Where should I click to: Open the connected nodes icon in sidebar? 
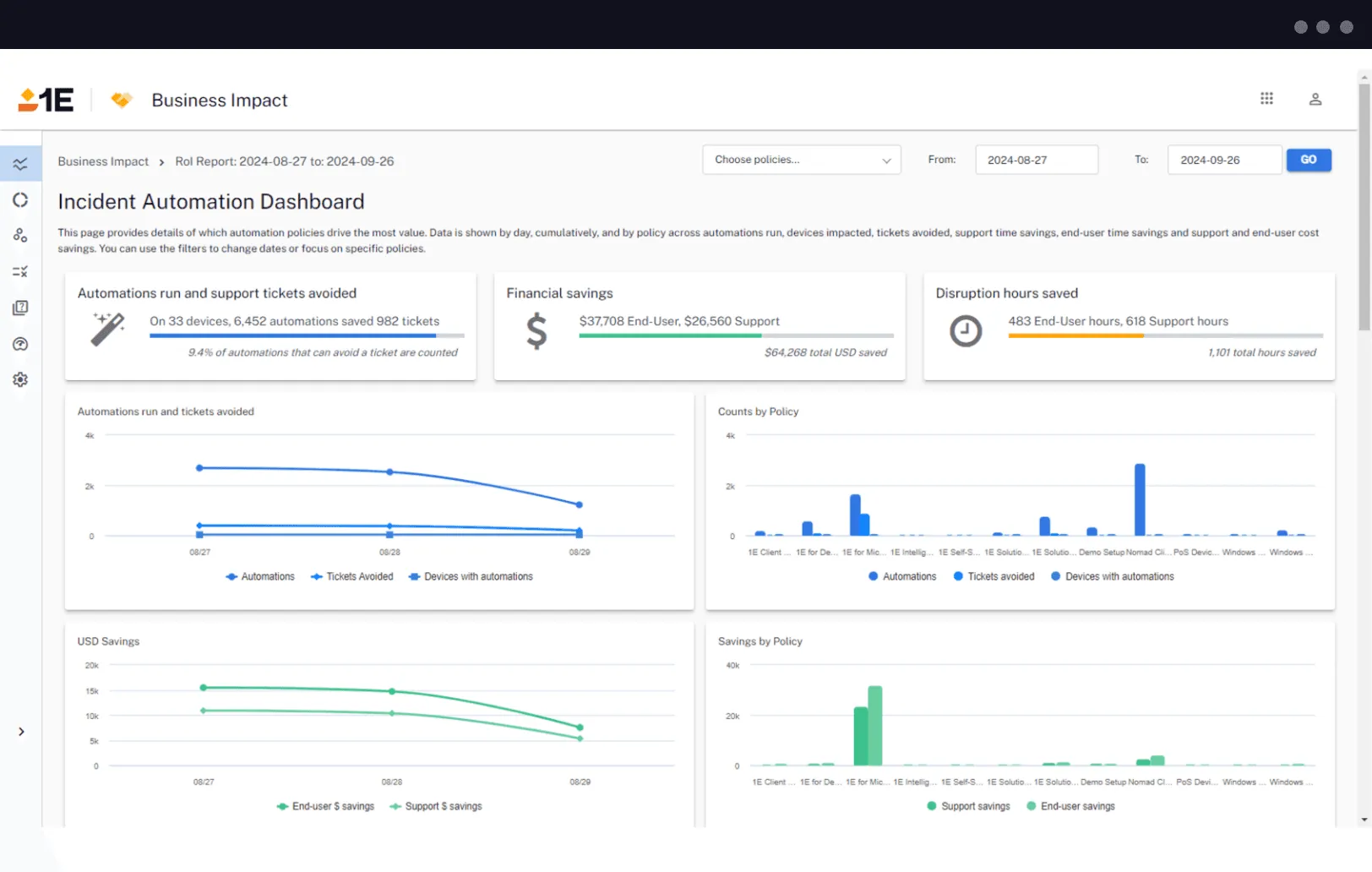(x=20, y=236)
